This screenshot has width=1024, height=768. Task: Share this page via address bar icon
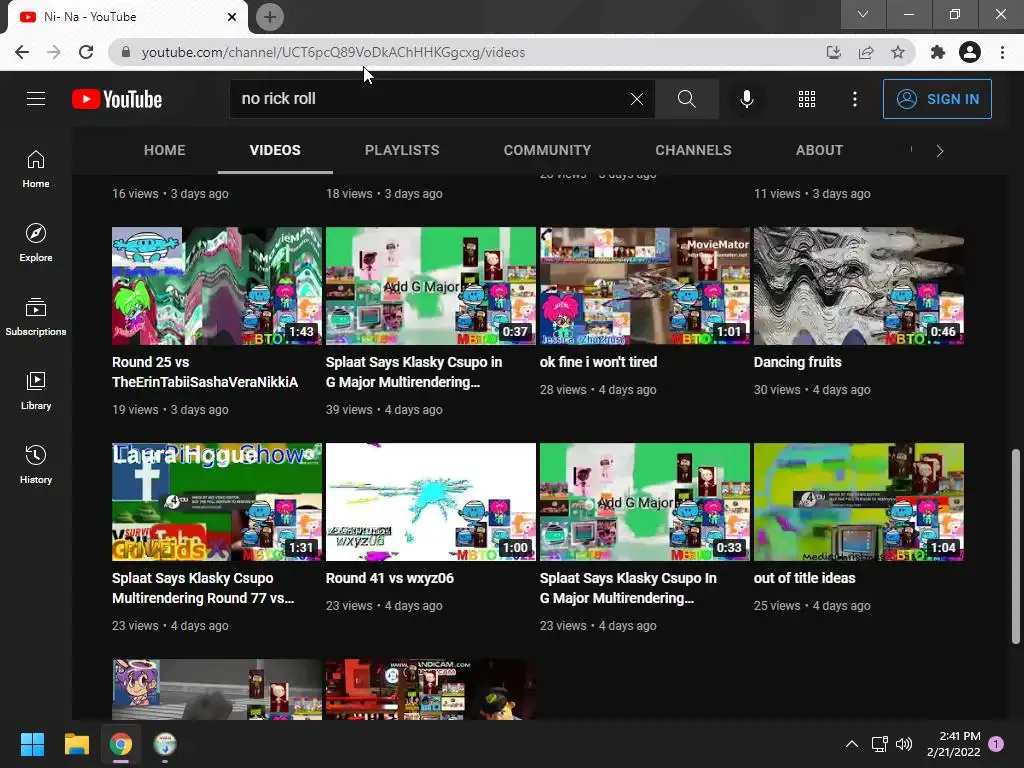[x=866, y=52]
